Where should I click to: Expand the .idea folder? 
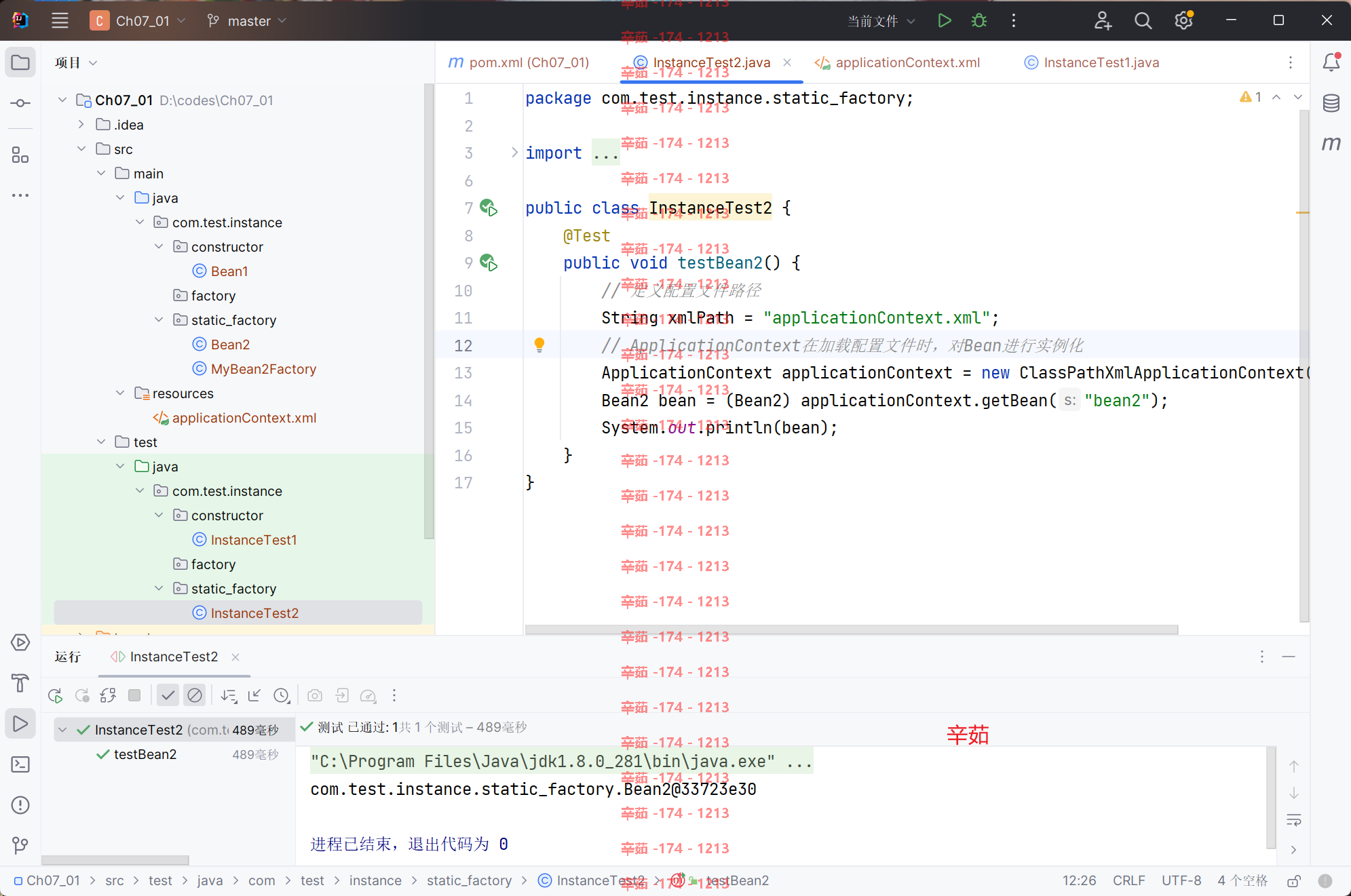(x=81, y=125)
